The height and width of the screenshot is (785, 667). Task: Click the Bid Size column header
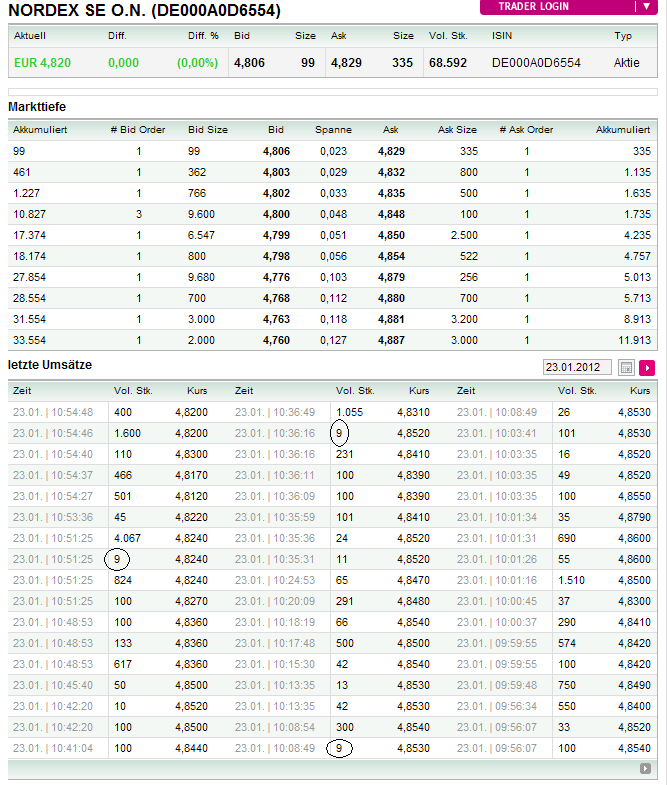pyautogui.click(x=208, y=130)
